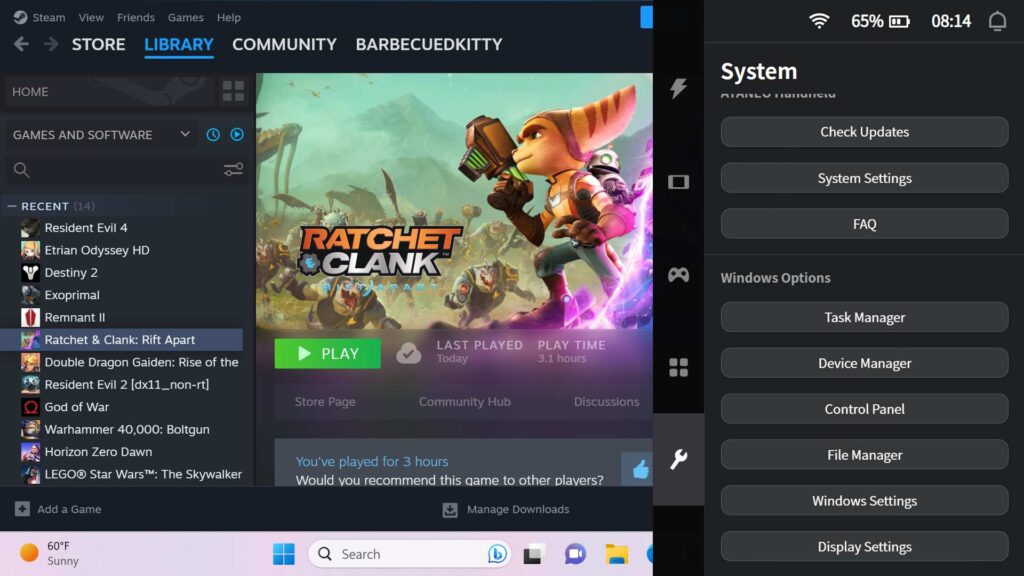Switch to grid view icon beside Home

[233, 92]
